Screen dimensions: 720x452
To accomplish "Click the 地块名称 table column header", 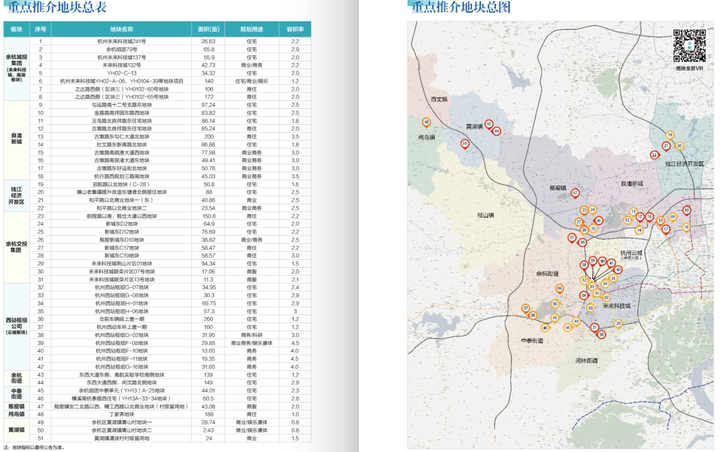I will pyautogui.click(x=121, y=29).
